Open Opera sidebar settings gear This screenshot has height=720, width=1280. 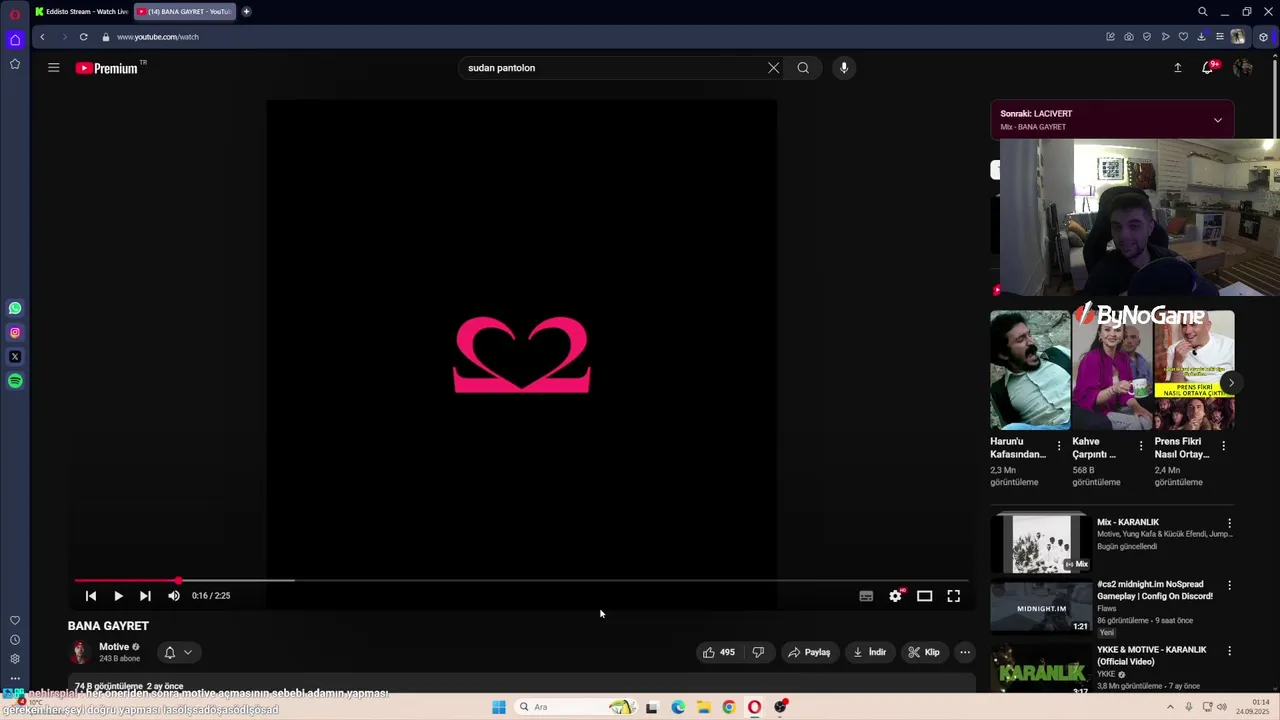15,659
